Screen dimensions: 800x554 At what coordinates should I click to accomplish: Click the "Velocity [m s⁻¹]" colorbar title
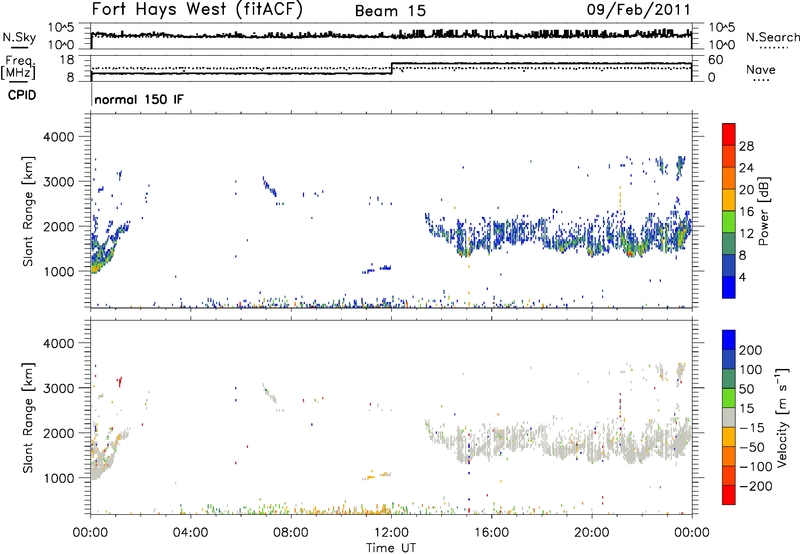coord(782,417)
